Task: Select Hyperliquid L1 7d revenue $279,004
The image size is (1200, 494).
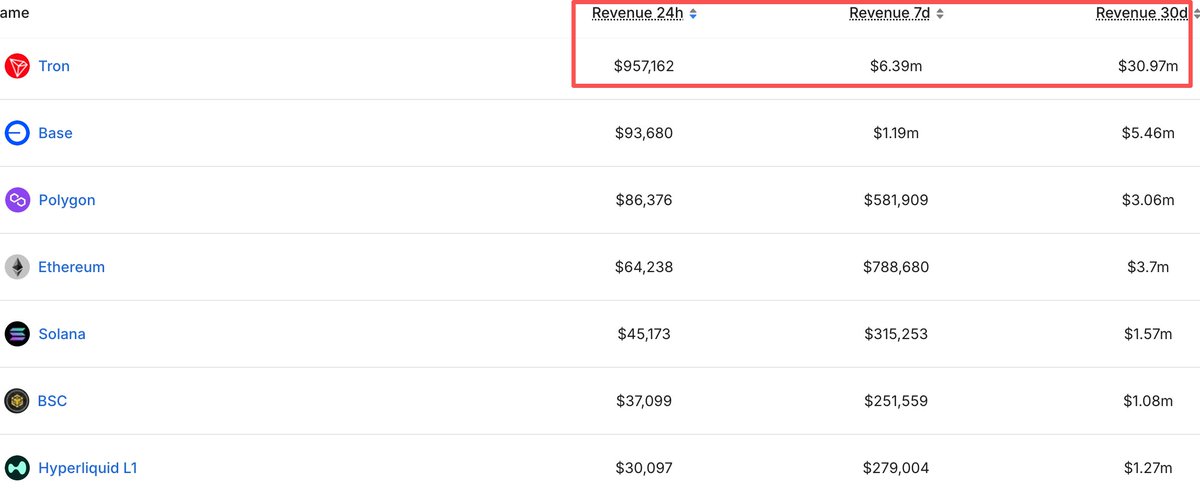Action: coord(896,468)
